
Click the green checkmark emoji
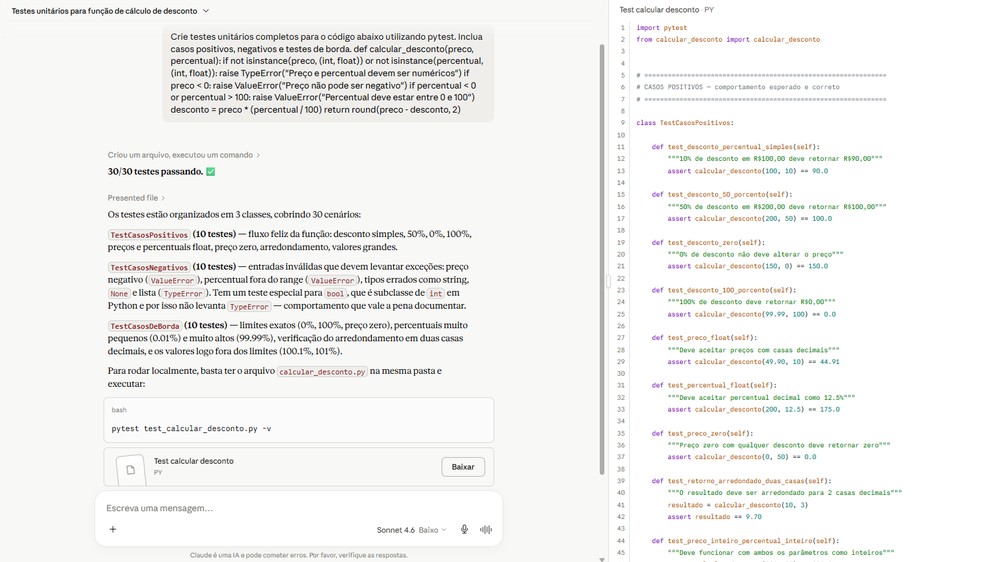(x=211, y=171)
